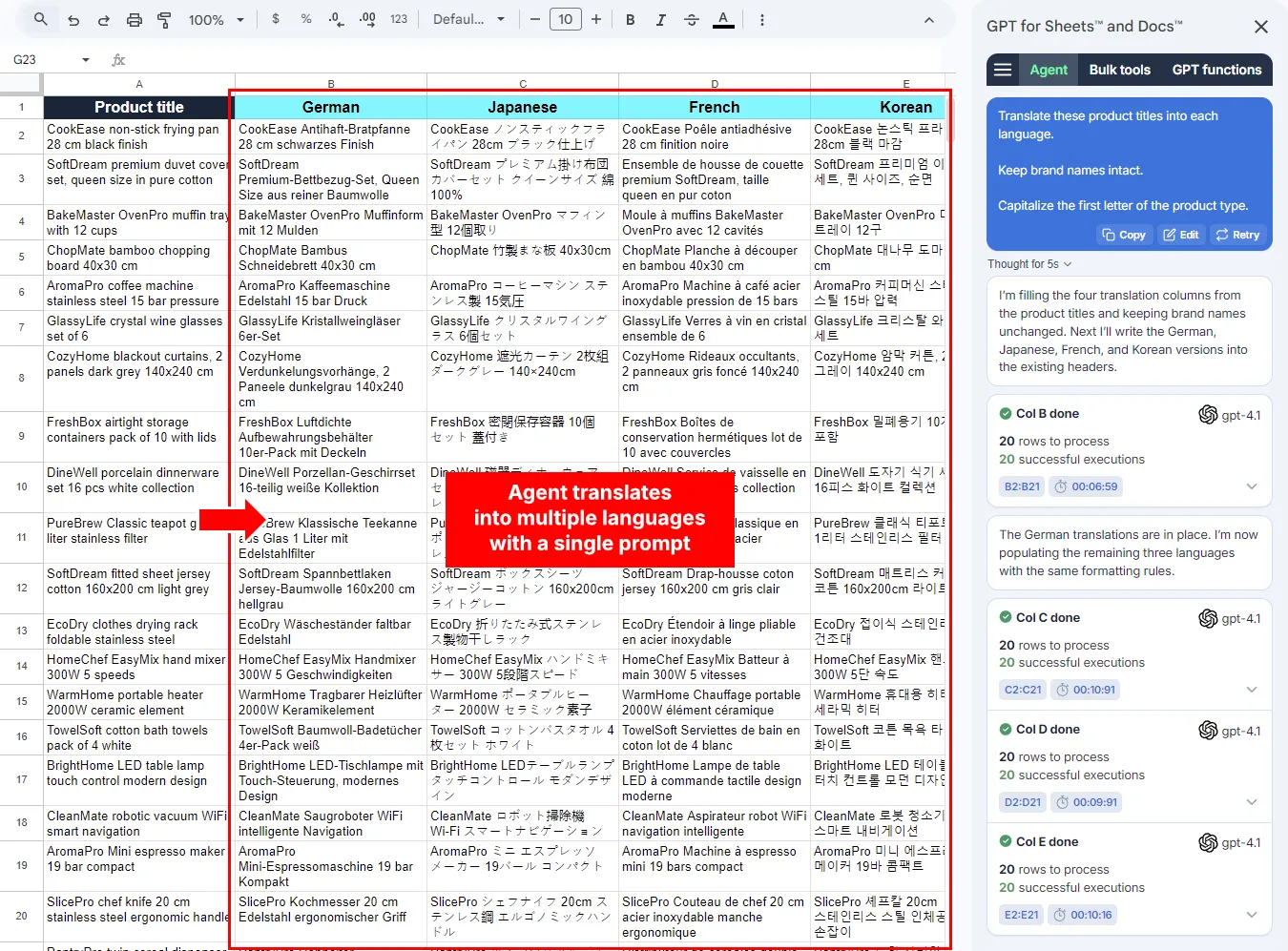Select the paint format tool
The width and height of the screenshot is (1288, 951).
163,19
